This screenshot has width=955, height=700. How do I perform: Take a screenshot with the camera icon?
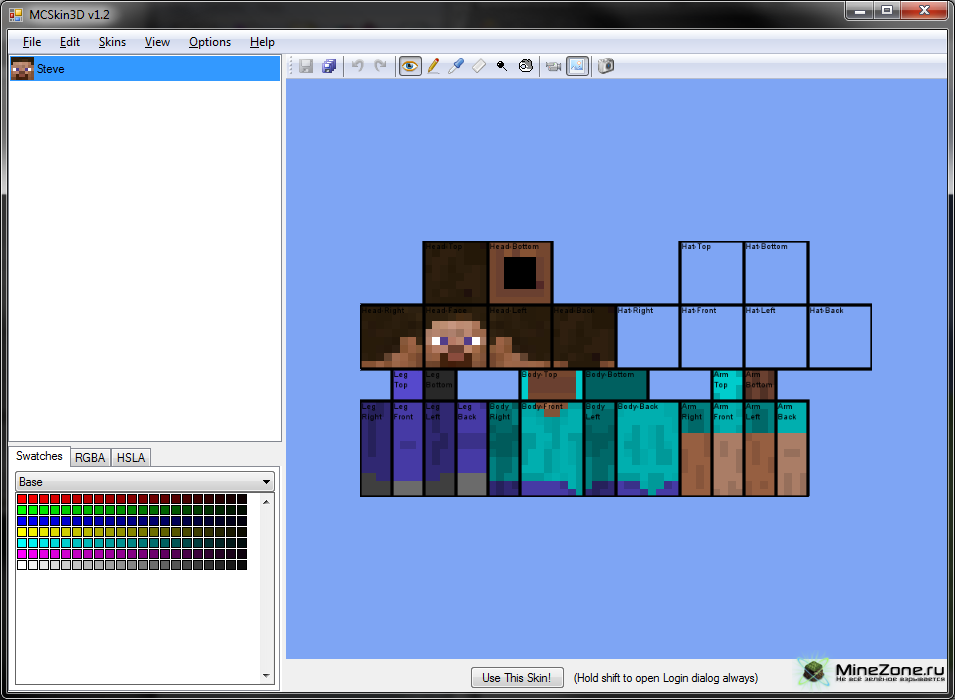605,66
